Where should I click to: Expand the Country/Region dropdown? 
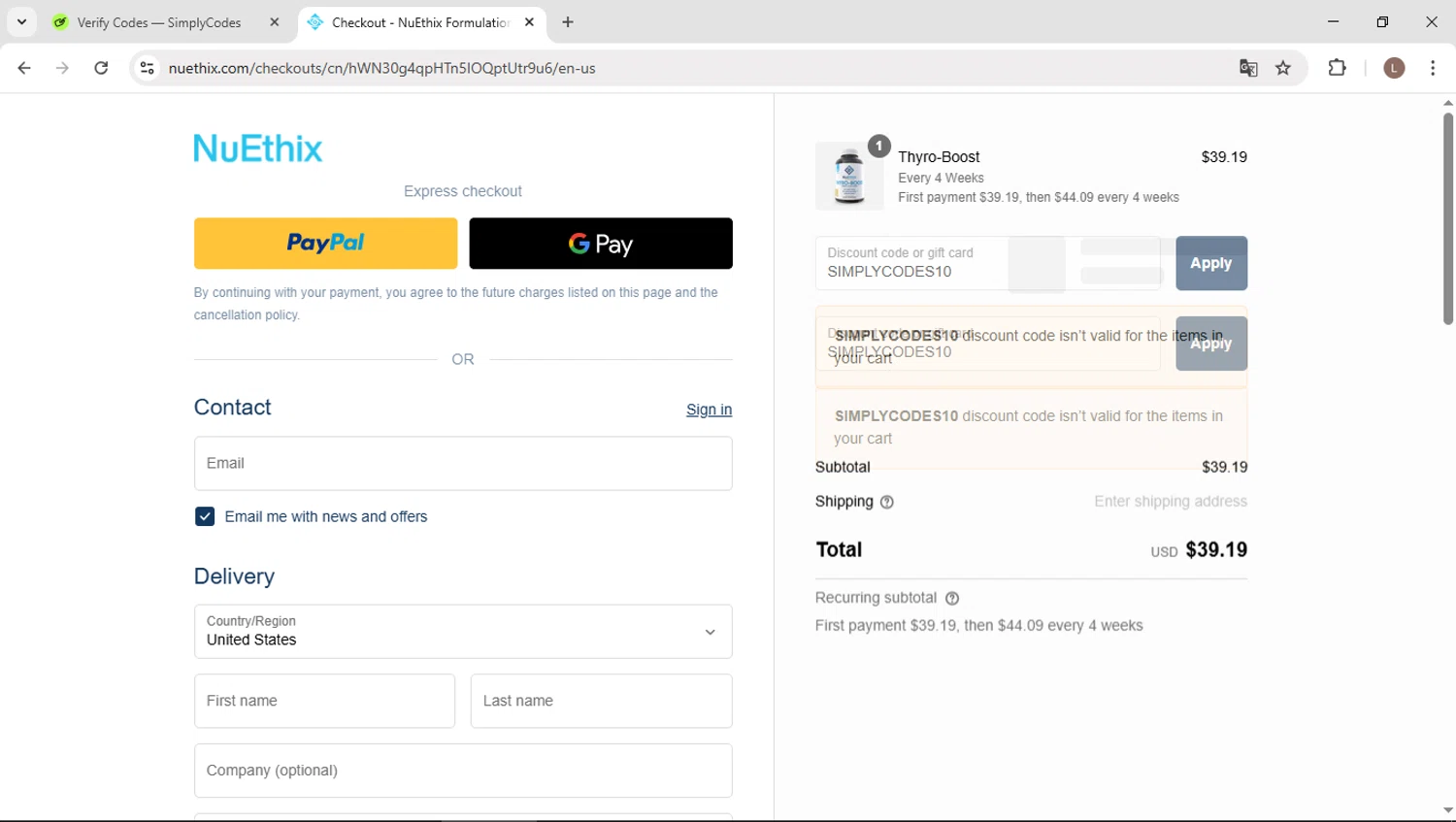point(463,631)
